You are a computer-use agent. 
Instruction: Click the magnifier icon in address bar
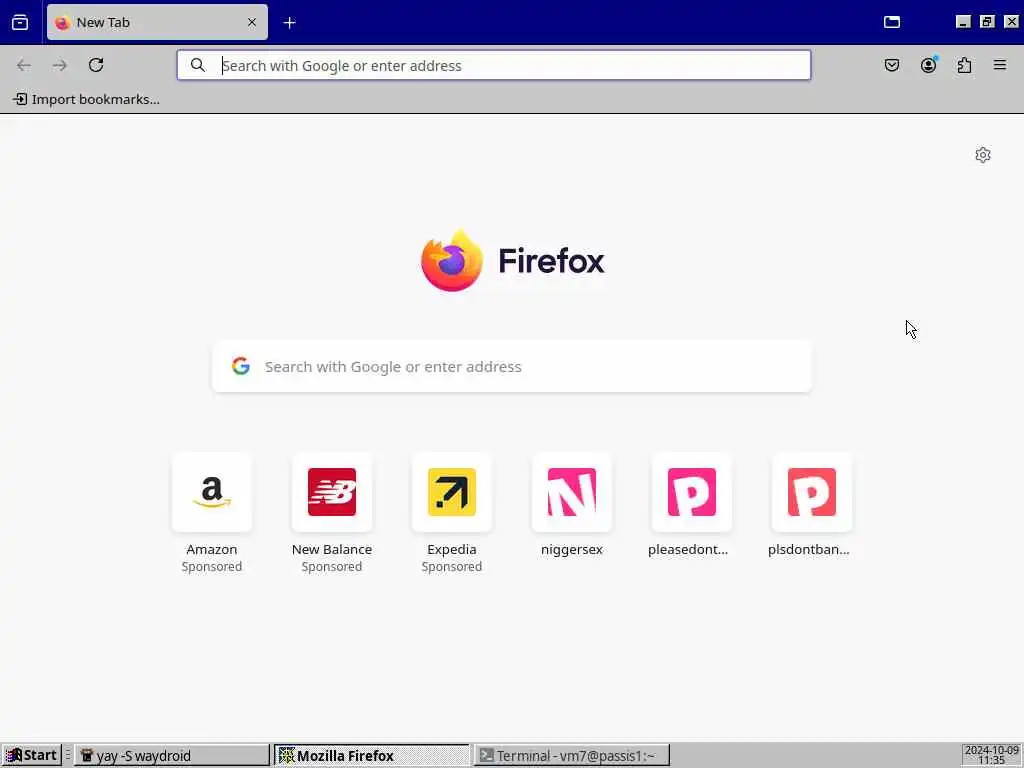pyautogui.click(x=198, y=65)
